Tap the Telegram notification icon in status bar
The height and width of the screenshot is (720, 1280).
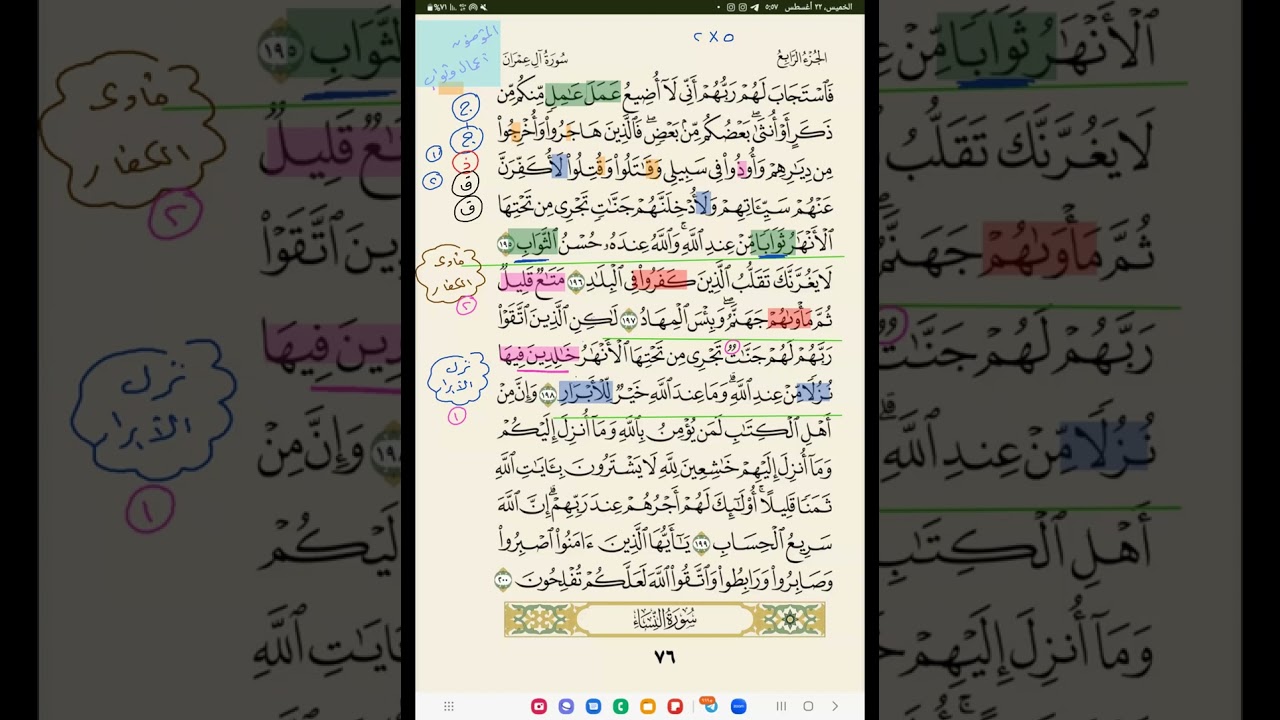tap(753, 7)
